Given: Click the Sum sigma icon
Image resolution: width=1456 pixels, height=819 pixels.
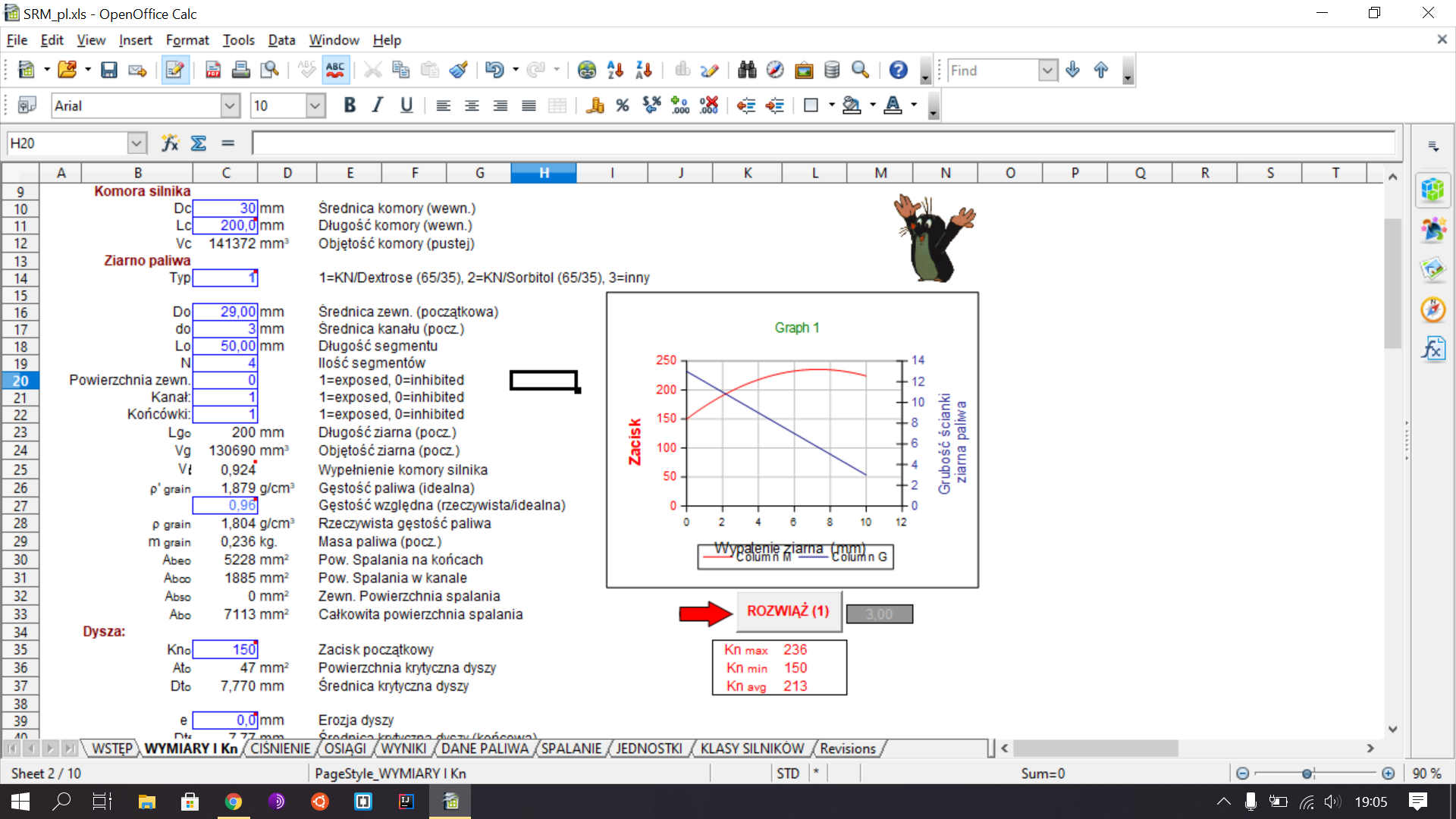Looking at the screenshot, I should pyautogui.click(x=199, y=143).
